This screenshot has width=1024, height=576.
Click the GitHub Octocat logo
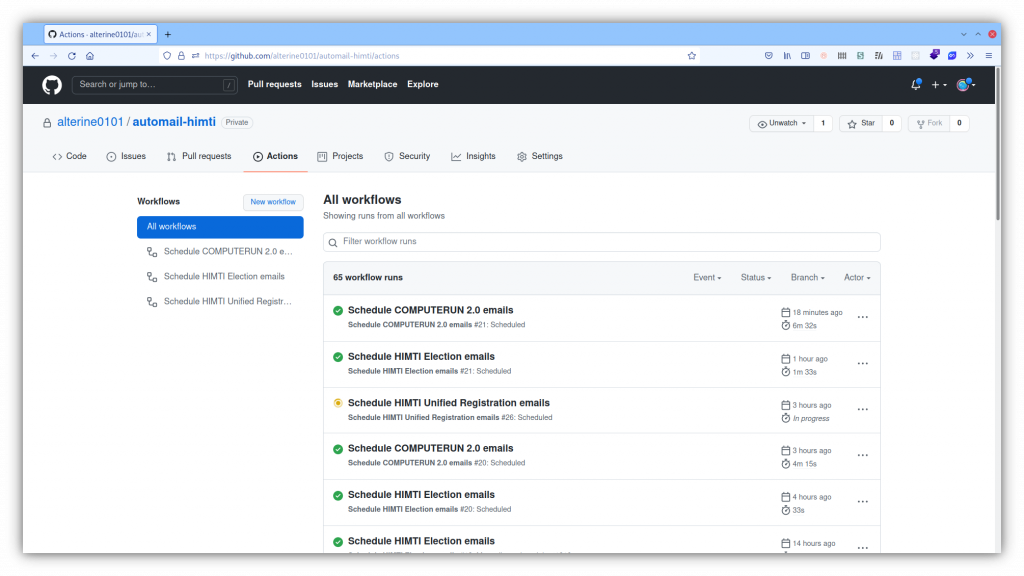(52, 85)
